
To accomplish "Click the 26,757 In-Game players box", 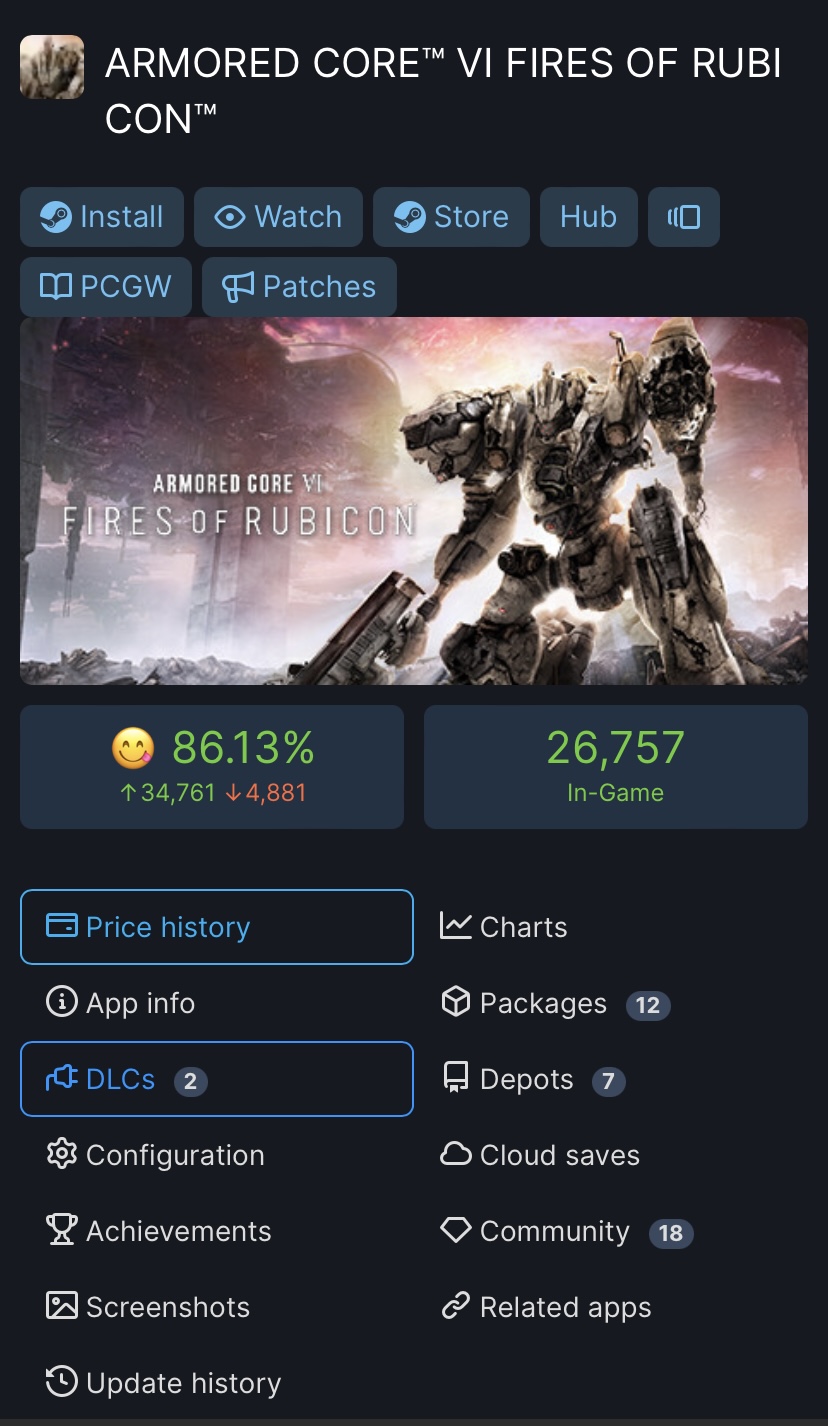I will tap(616, 767).
